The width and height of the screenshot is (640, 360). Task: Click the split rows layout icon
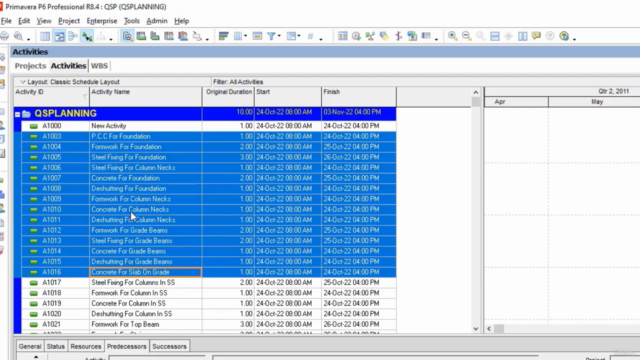495,36
